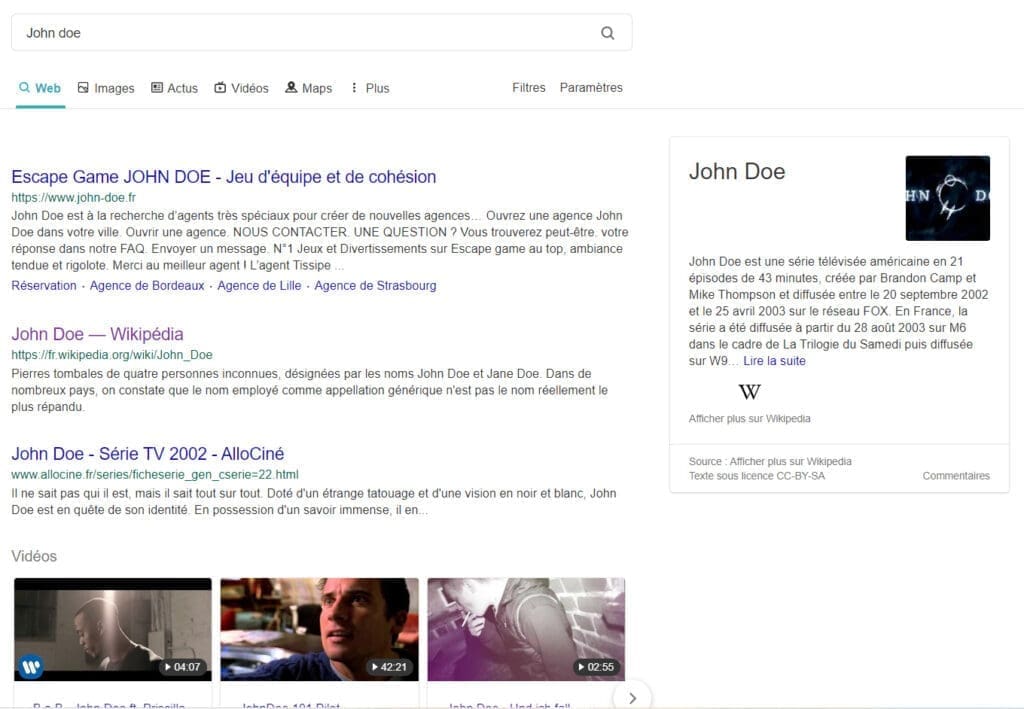Image resolution: width=1024 pixels, height=709 pixels.
Task: Open the Réservation sitelink
Action: (44, 285)
